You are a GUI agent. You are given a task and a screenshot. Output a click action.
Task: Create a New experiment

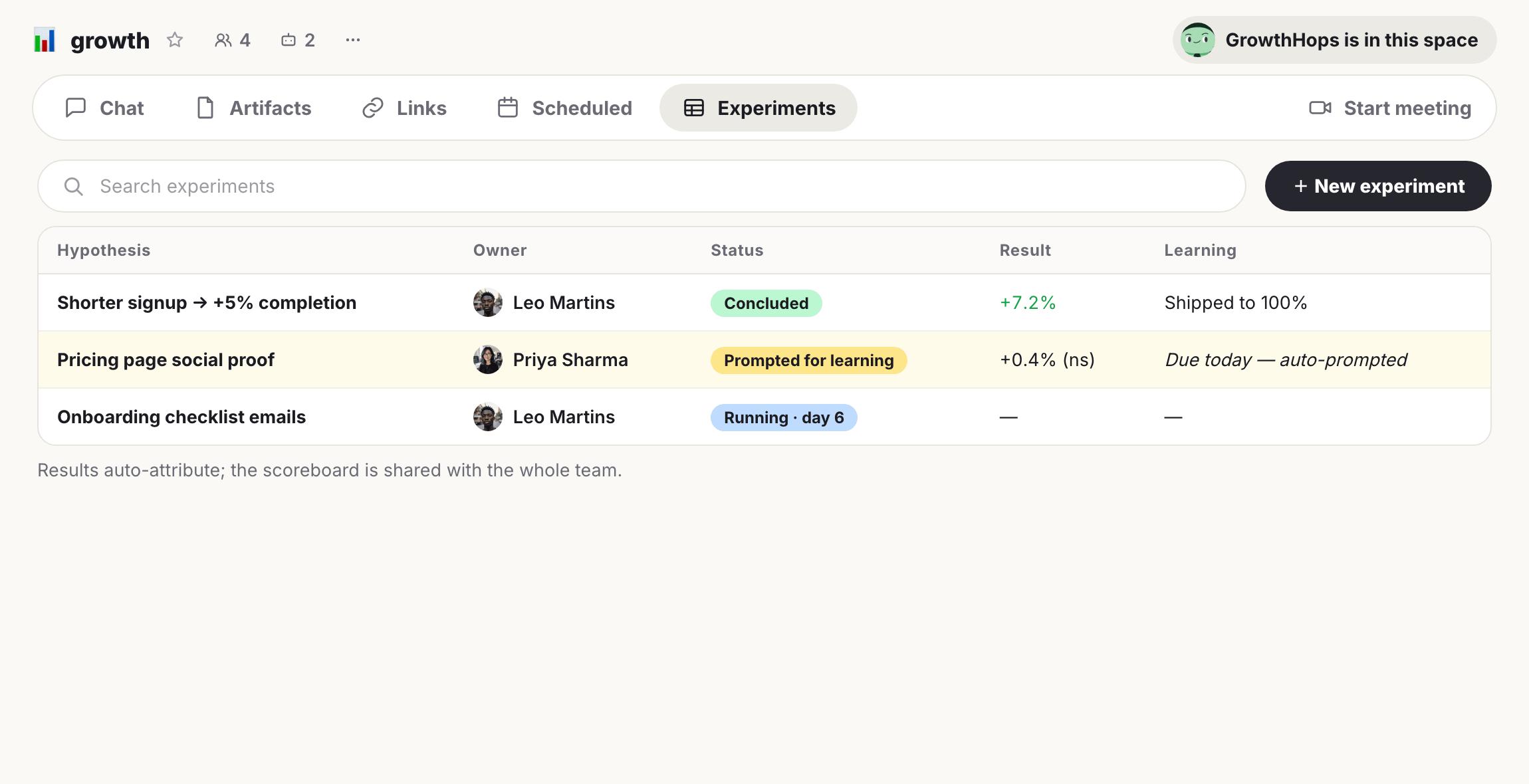1378,186
